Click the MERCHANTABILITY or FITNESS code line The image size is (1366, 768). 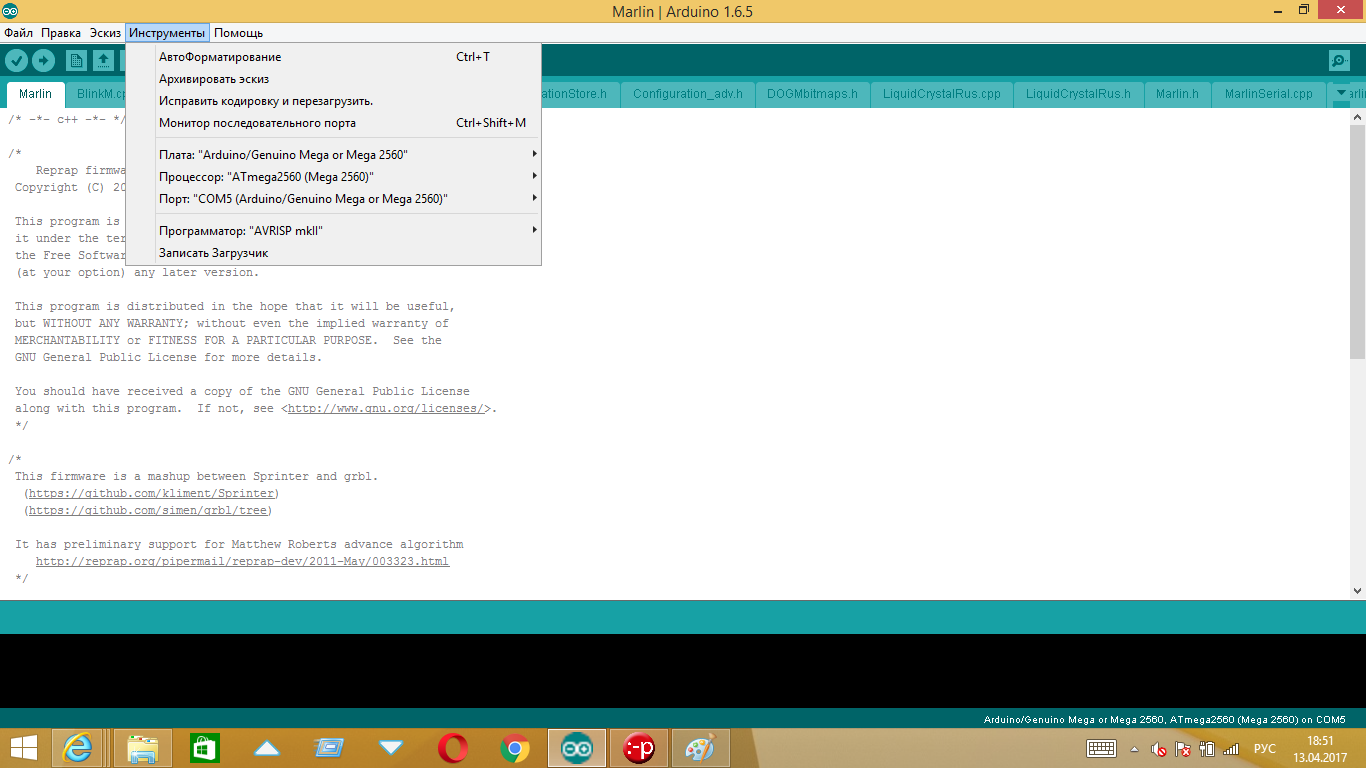click(228, 340)
